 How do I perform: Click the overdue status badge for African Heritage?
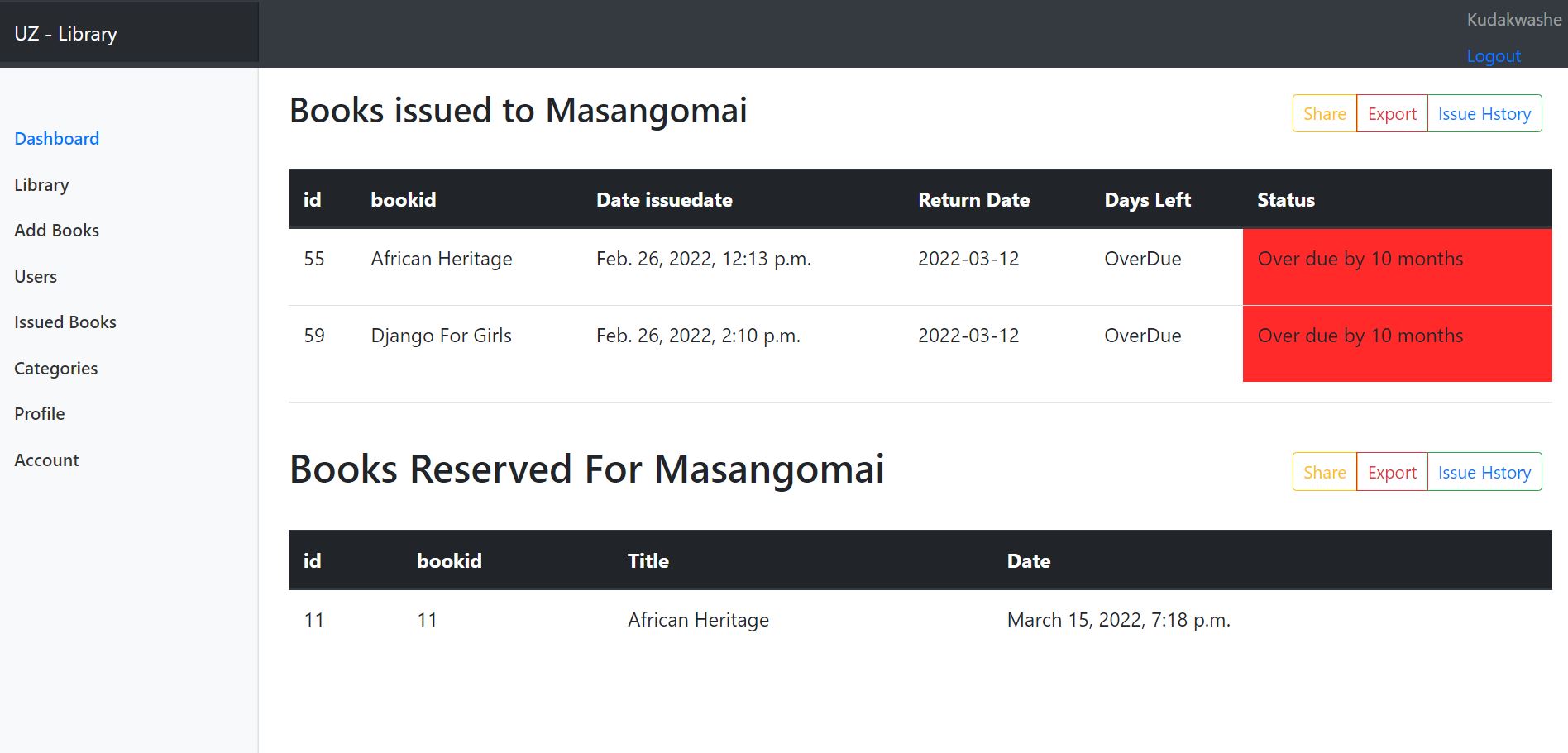(1360, 259)
